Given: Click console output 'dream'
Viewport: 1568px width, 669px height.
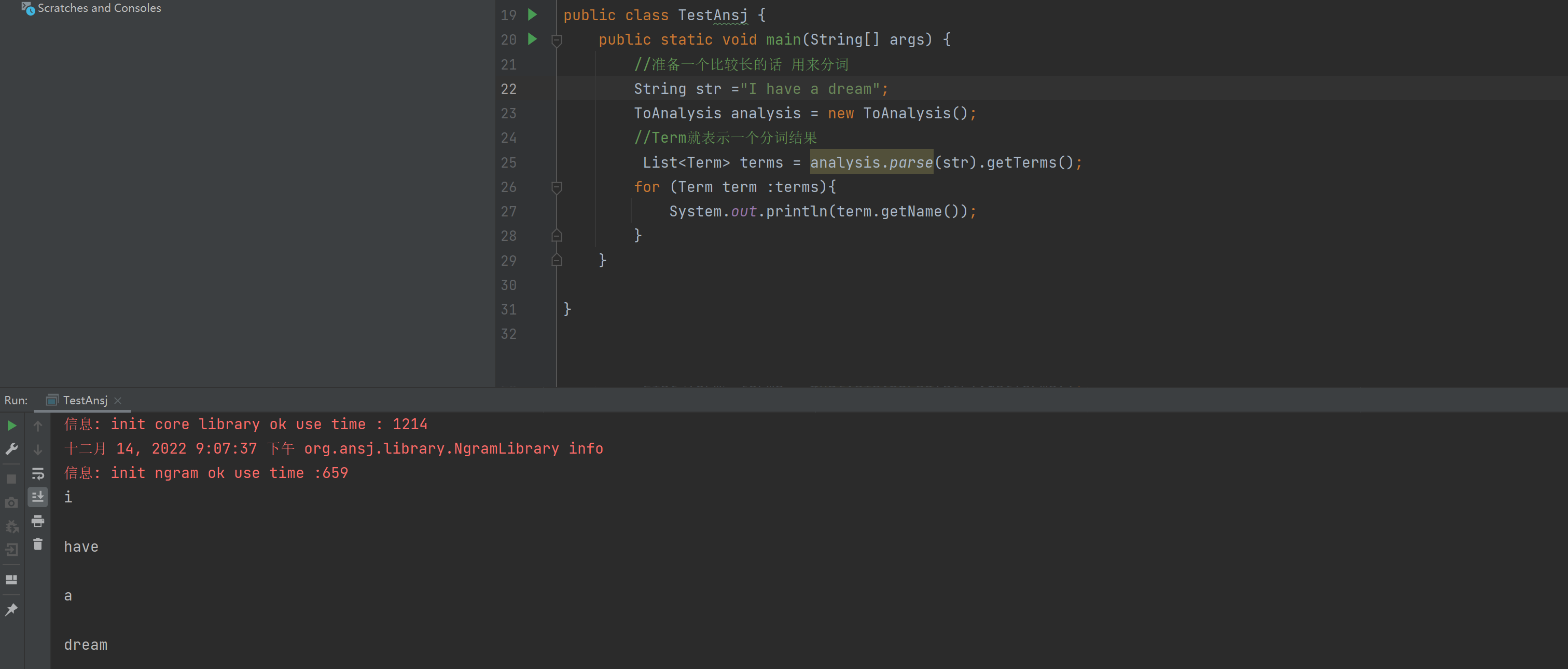Looking at the screenshot, I should (x=86, y=645).
